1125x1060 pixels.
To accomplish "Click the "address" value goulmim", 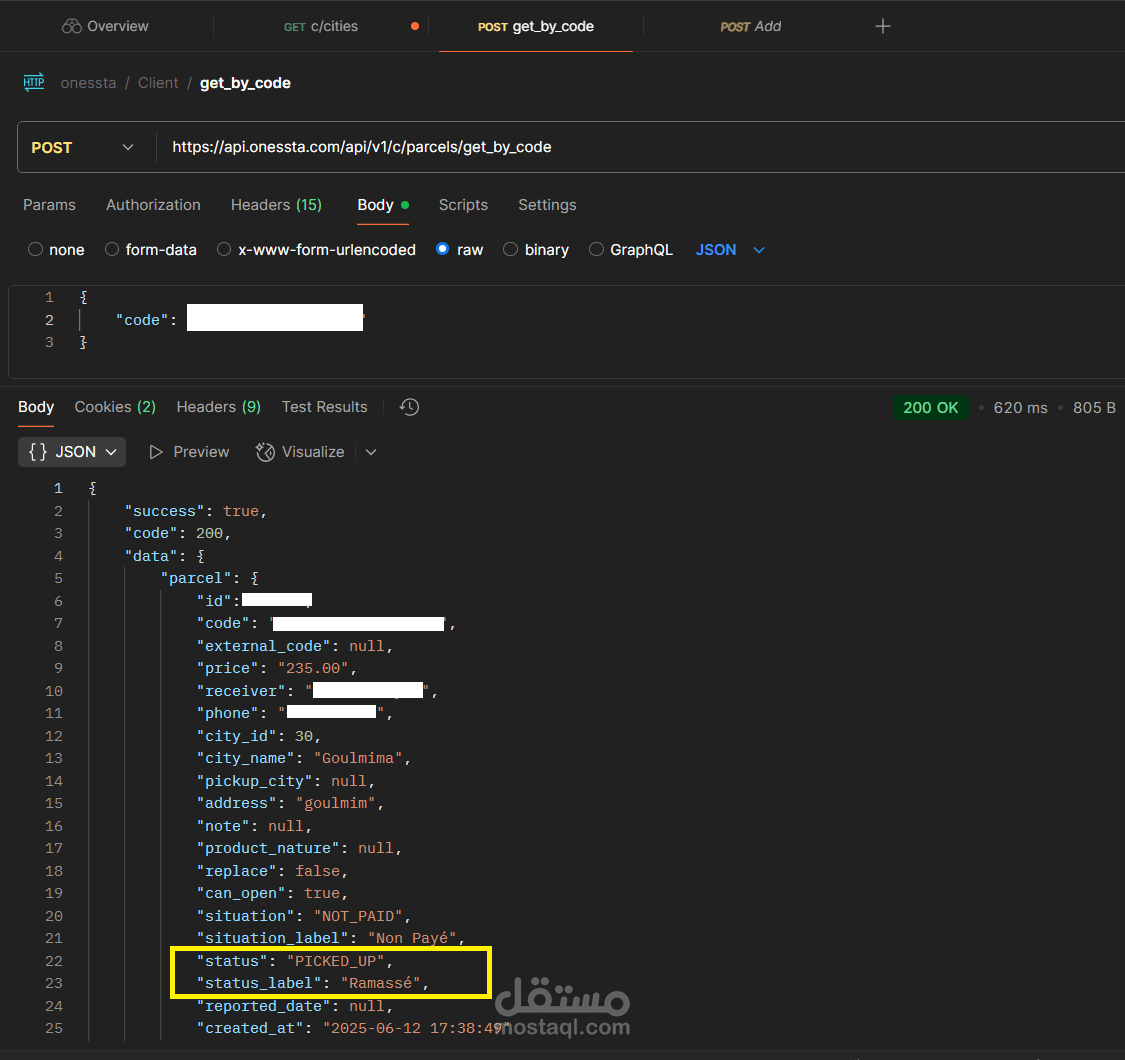I will tap(336, 803).
